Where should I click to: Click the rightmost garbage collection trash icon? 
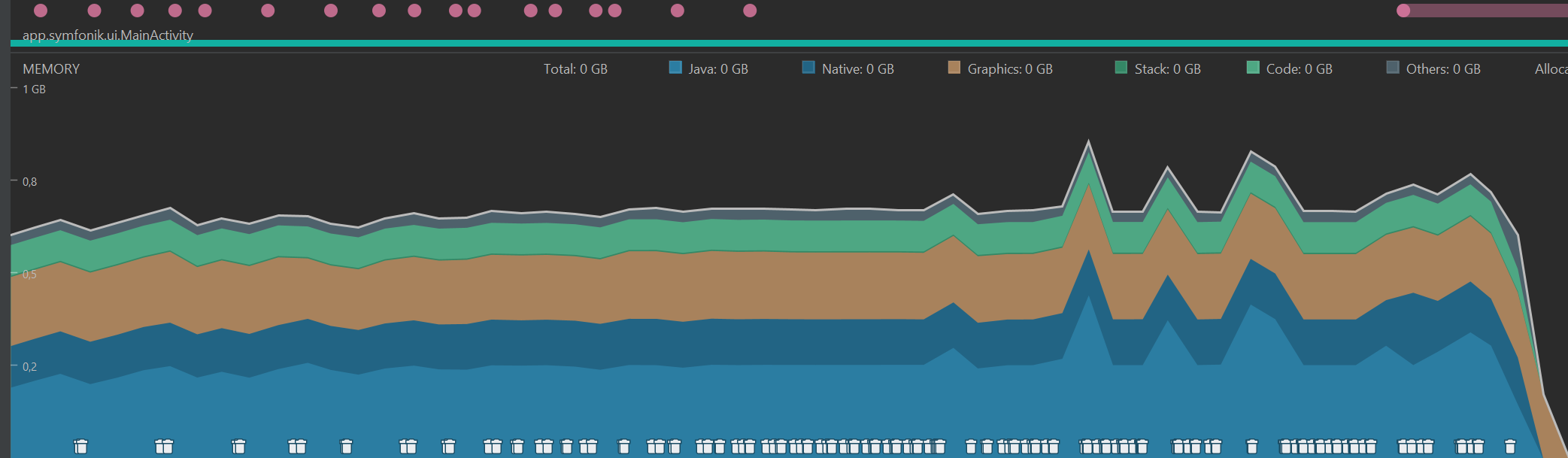[1509, 447]
